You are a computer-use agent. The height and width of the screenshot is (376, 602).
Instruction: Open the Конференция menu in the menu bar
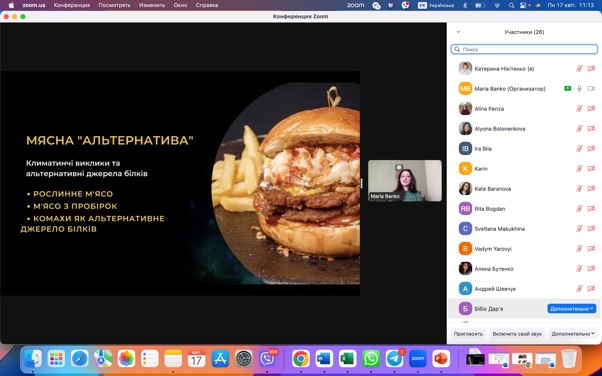(72, 5)
